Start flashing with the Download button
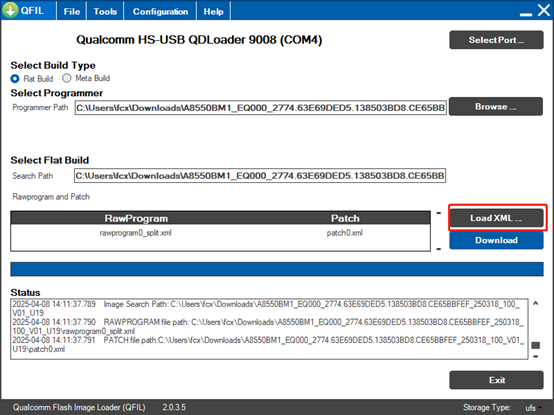The image size is (554, 415). [496, 240]
